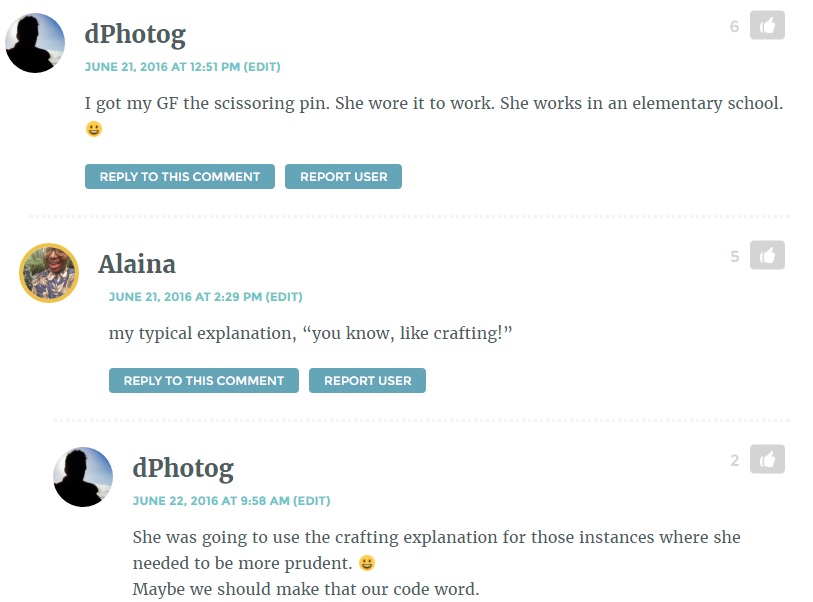This screenshot has width=813, height=602.
Task: Click dPhotog's name on the code word reply
Action: point(183,469)
